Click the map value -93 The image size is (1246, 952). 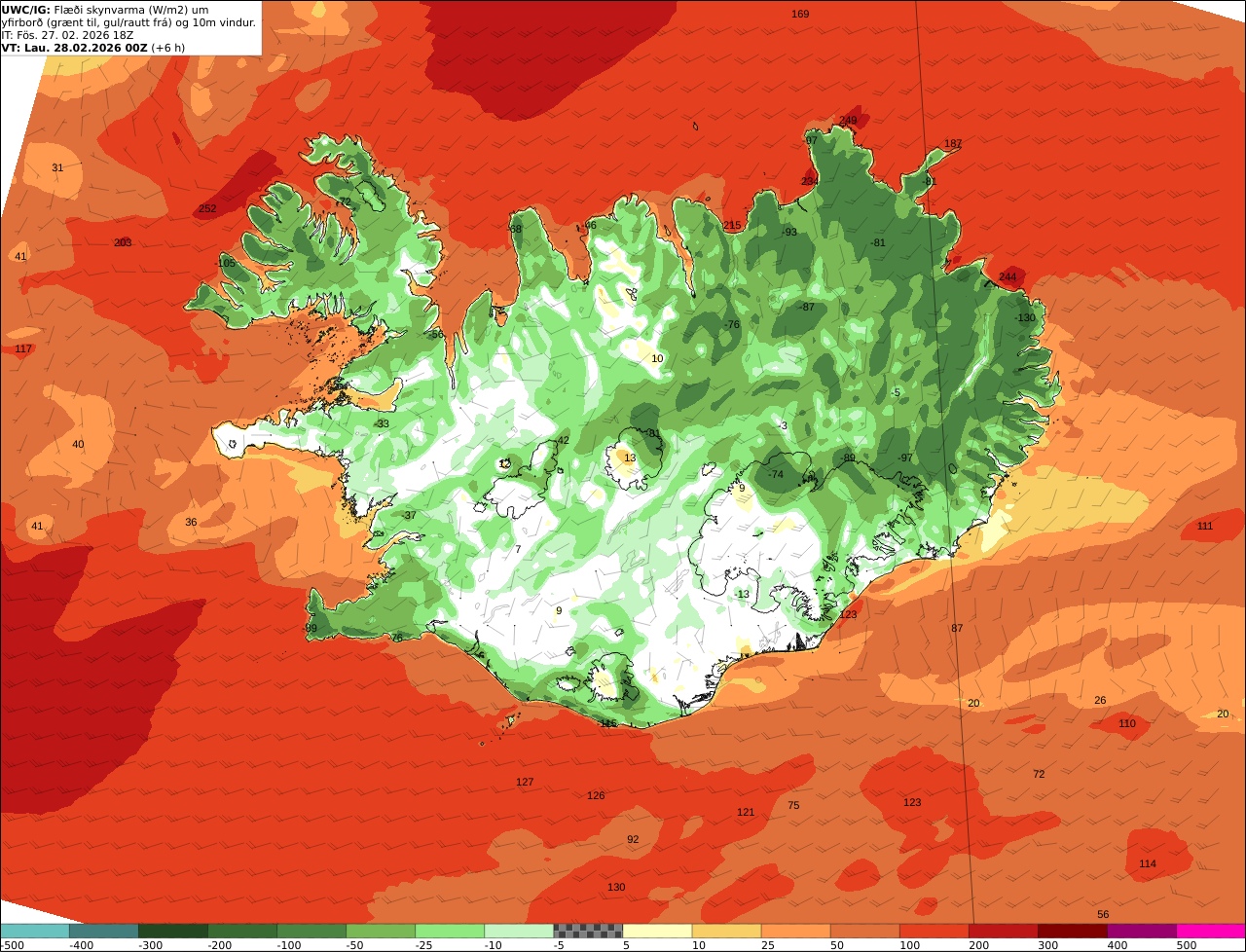788,232
